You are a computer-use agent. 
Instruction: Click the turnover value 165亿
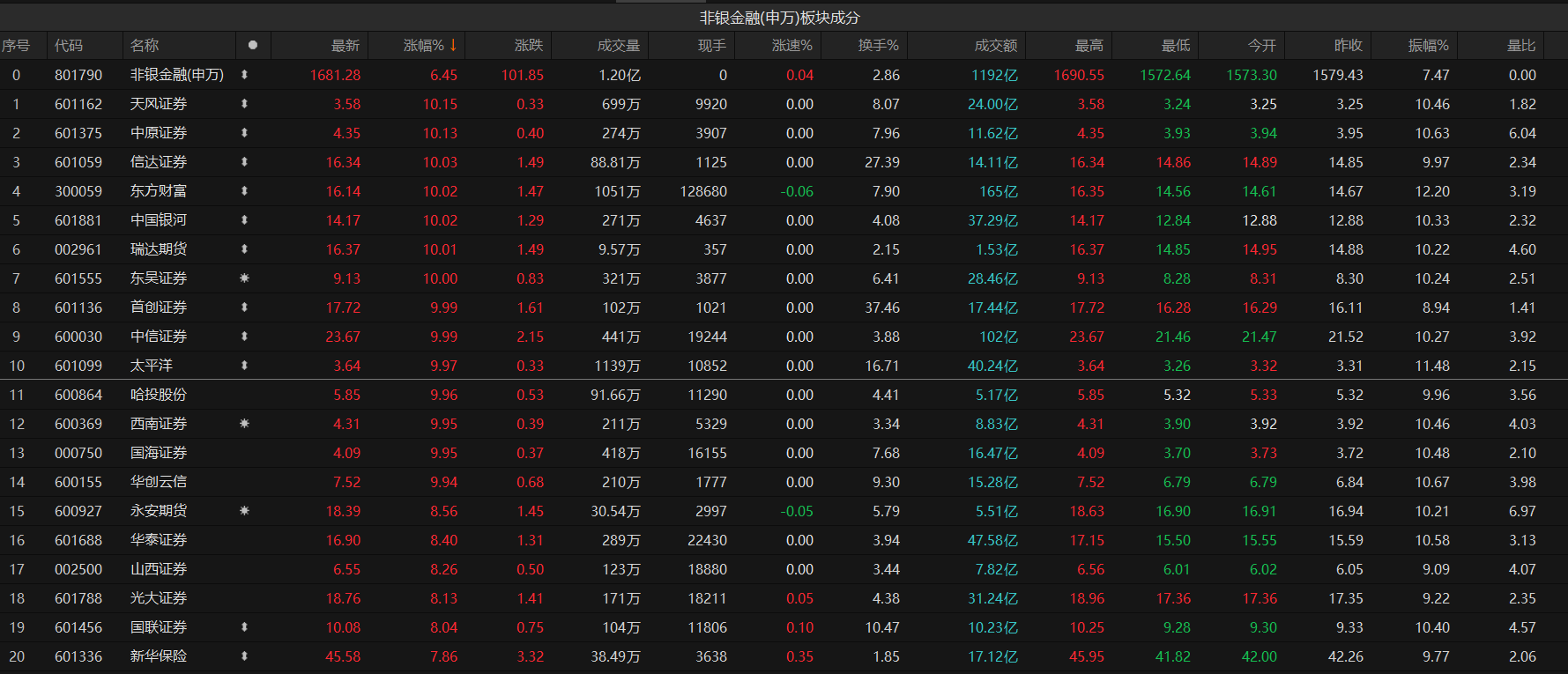999,191
